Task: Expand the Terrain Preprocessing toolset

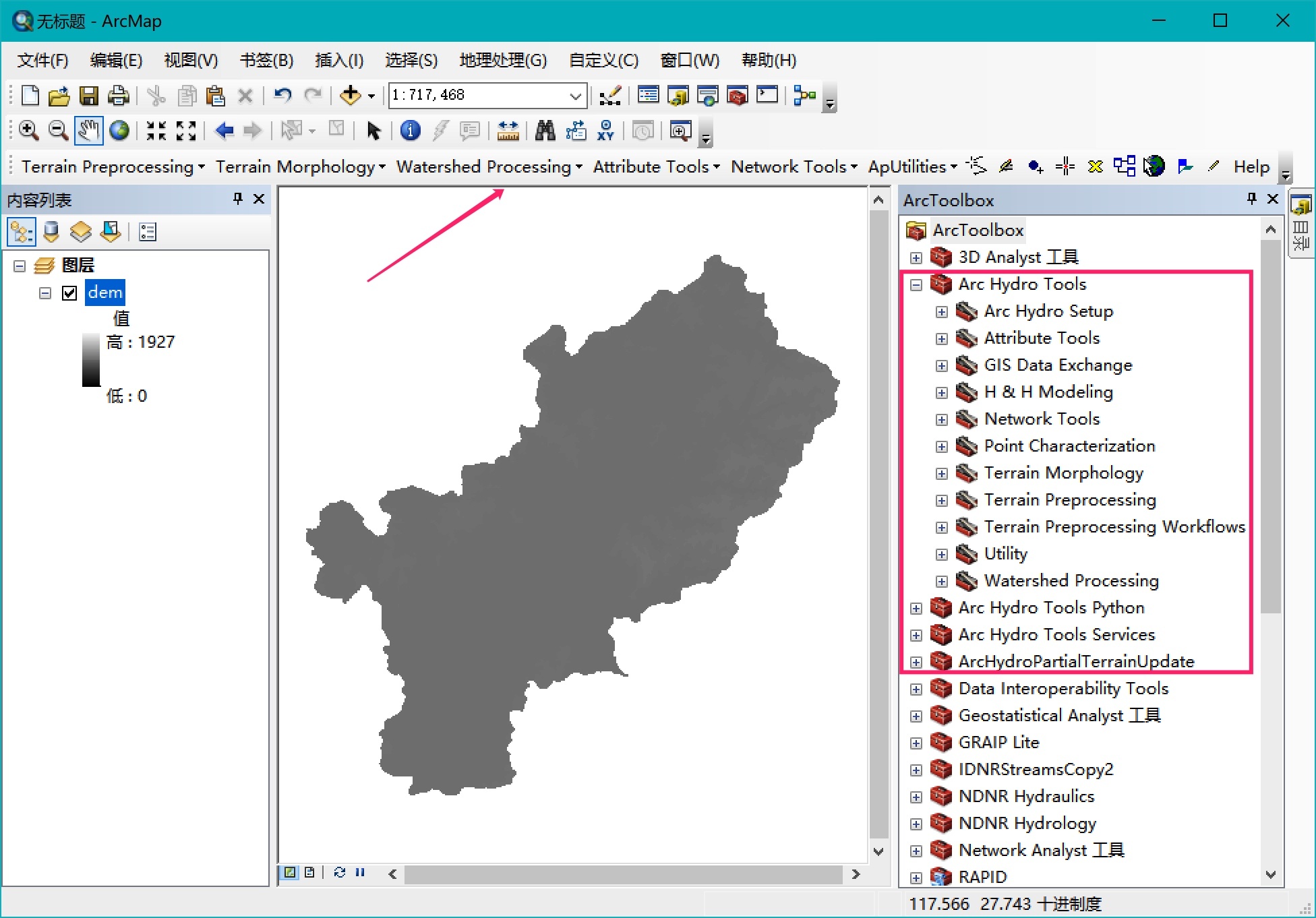Action: point(941,500)
